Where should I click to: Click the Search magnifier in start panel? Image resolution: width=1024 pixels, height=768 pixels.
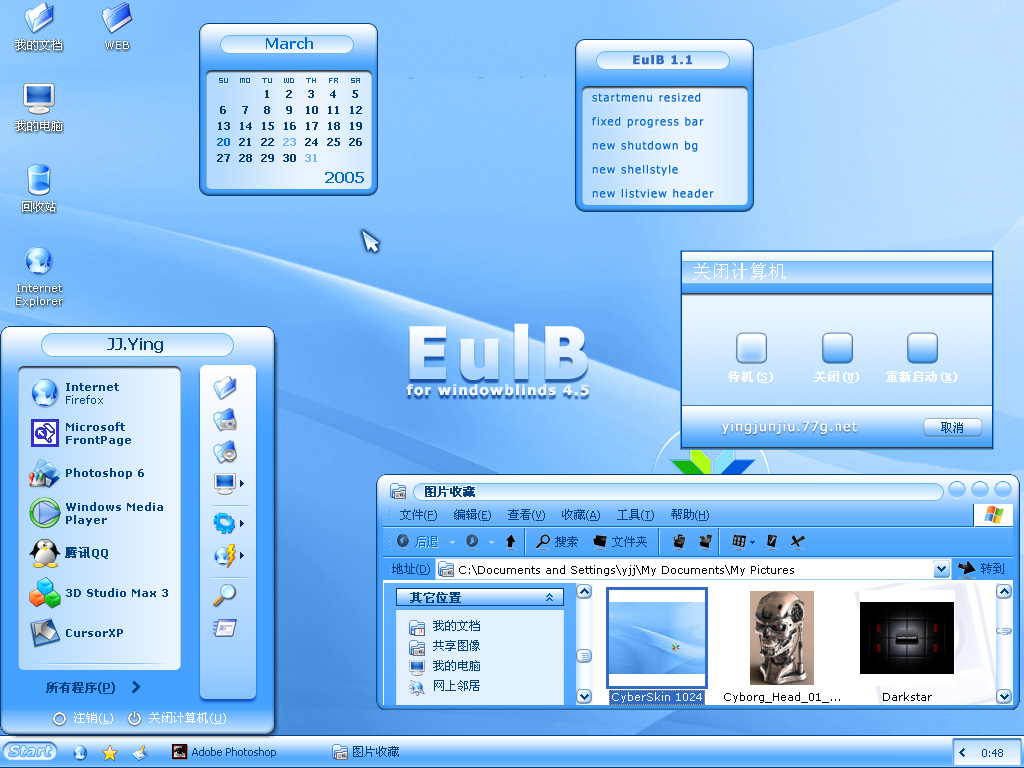[x=225, y=594]
